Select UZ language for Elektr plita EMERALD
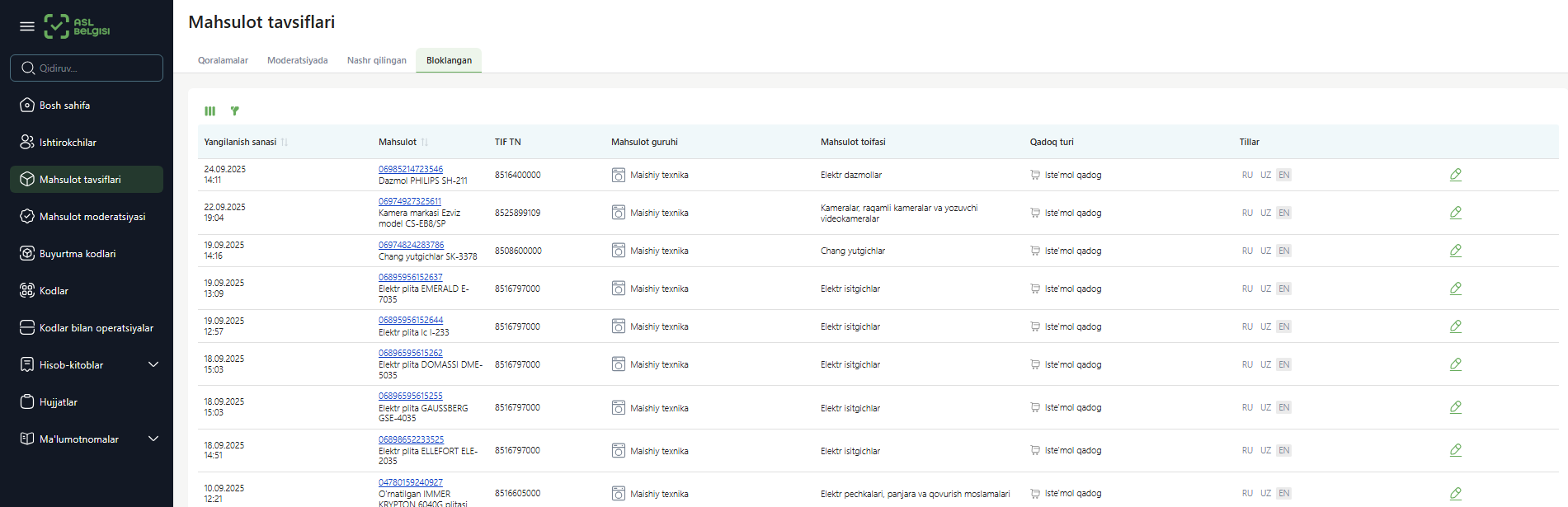 pos(1265,289)
